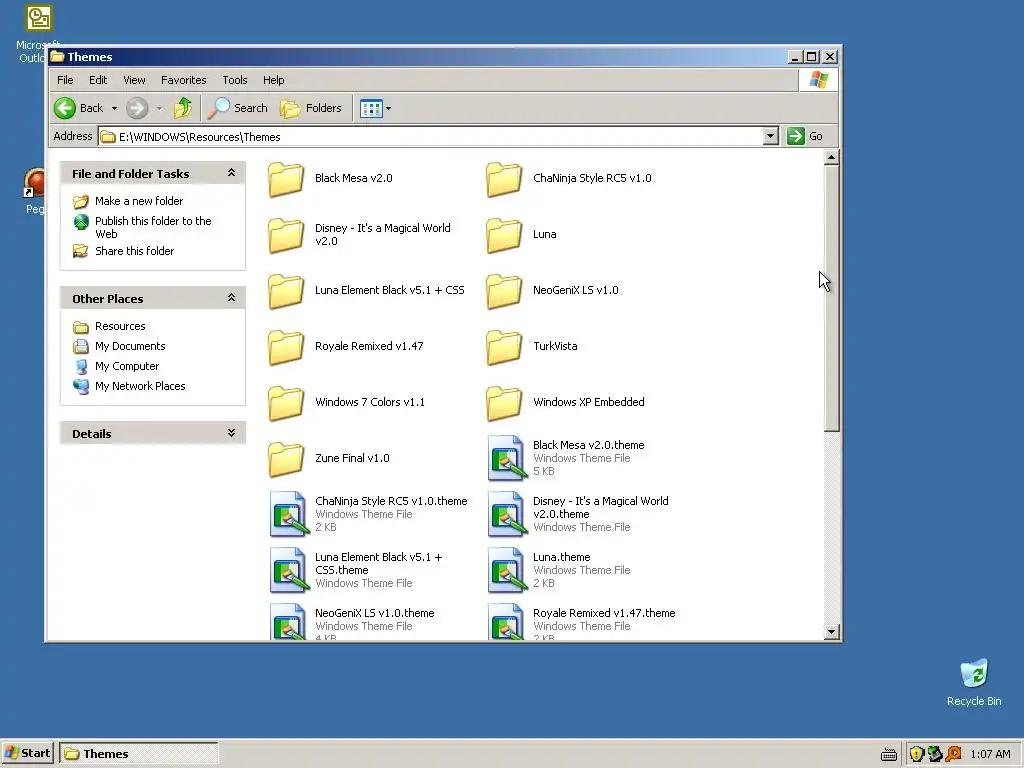Viewport: 1024px width, 768px height.
Task: Open the File menu
Action: tap(65, 80)
